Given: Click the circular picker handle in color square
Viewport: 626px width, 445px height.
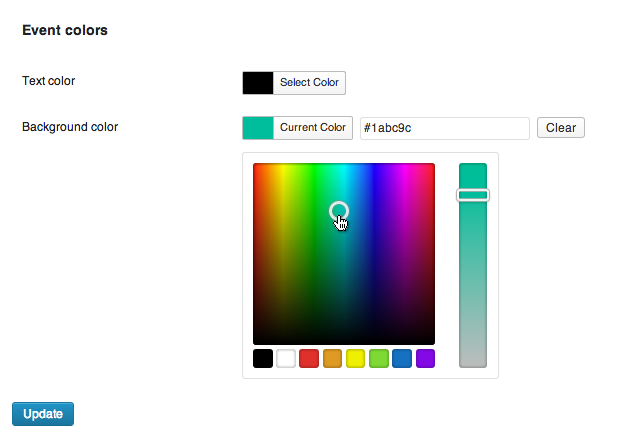Looking at the screenshot, I should (x=339, y=210).
